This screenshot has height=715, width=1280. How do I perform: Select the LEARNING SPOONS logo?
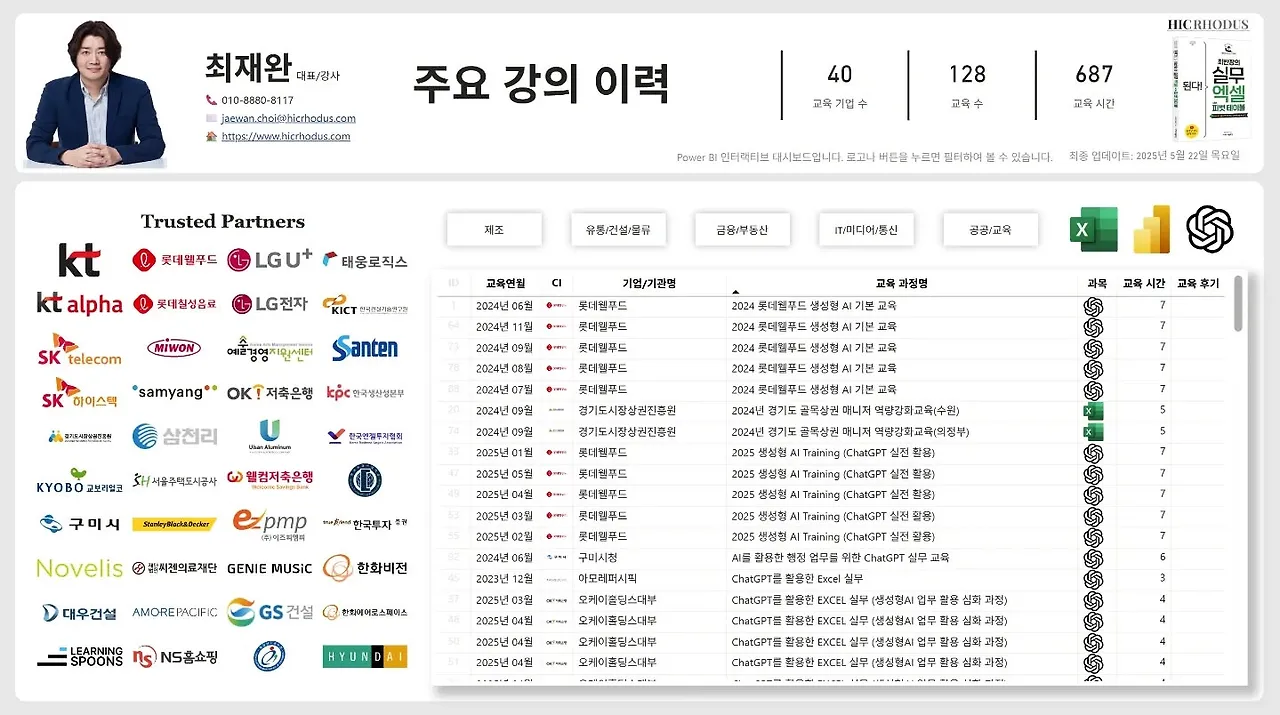pos(79,656)
